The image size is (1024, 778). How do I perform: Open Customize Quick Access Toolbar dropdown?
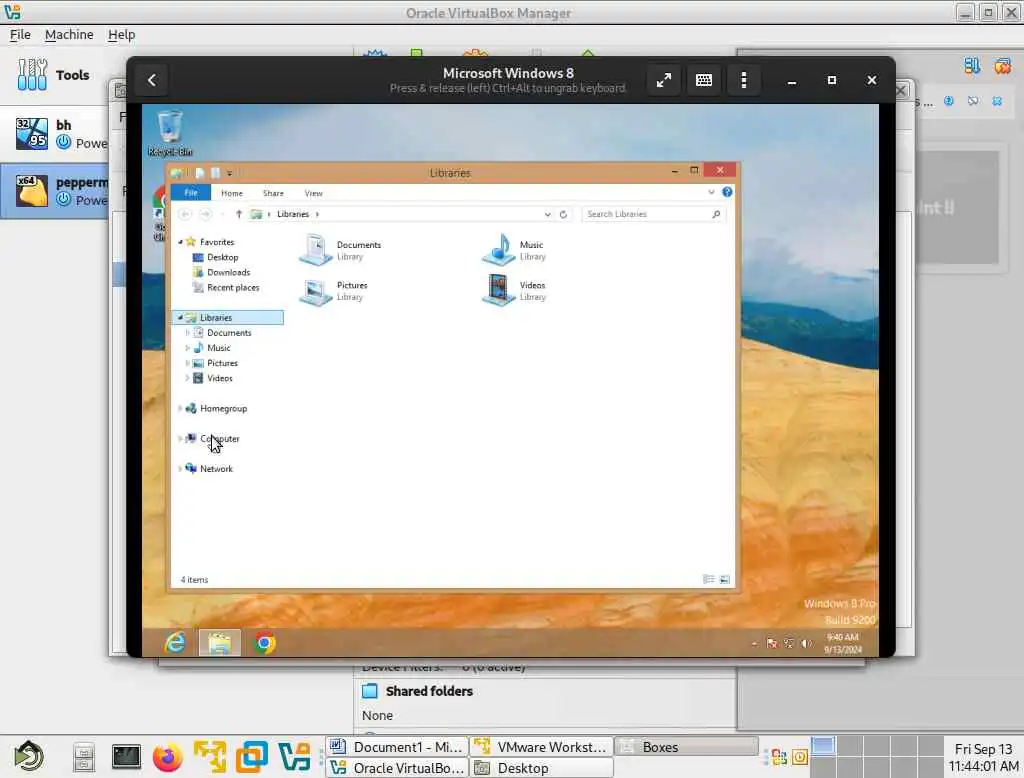229,173
